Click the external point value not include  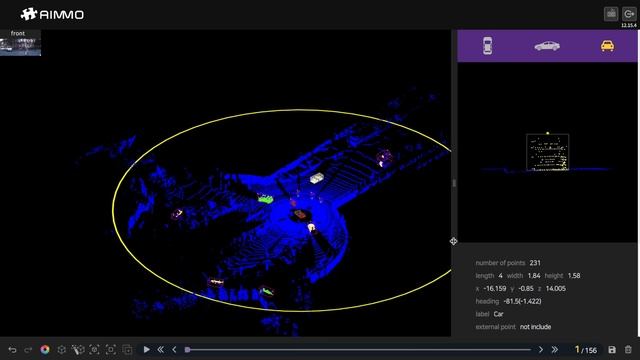536,327
